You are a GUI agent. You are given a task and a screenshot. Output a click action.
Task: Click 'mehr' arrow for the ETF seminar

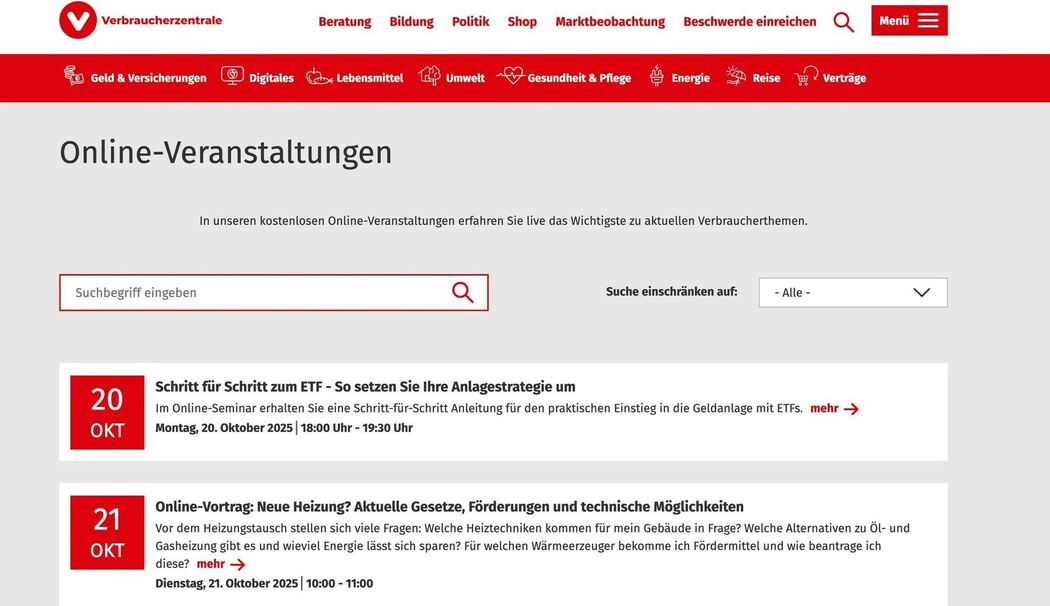(834, 409)
